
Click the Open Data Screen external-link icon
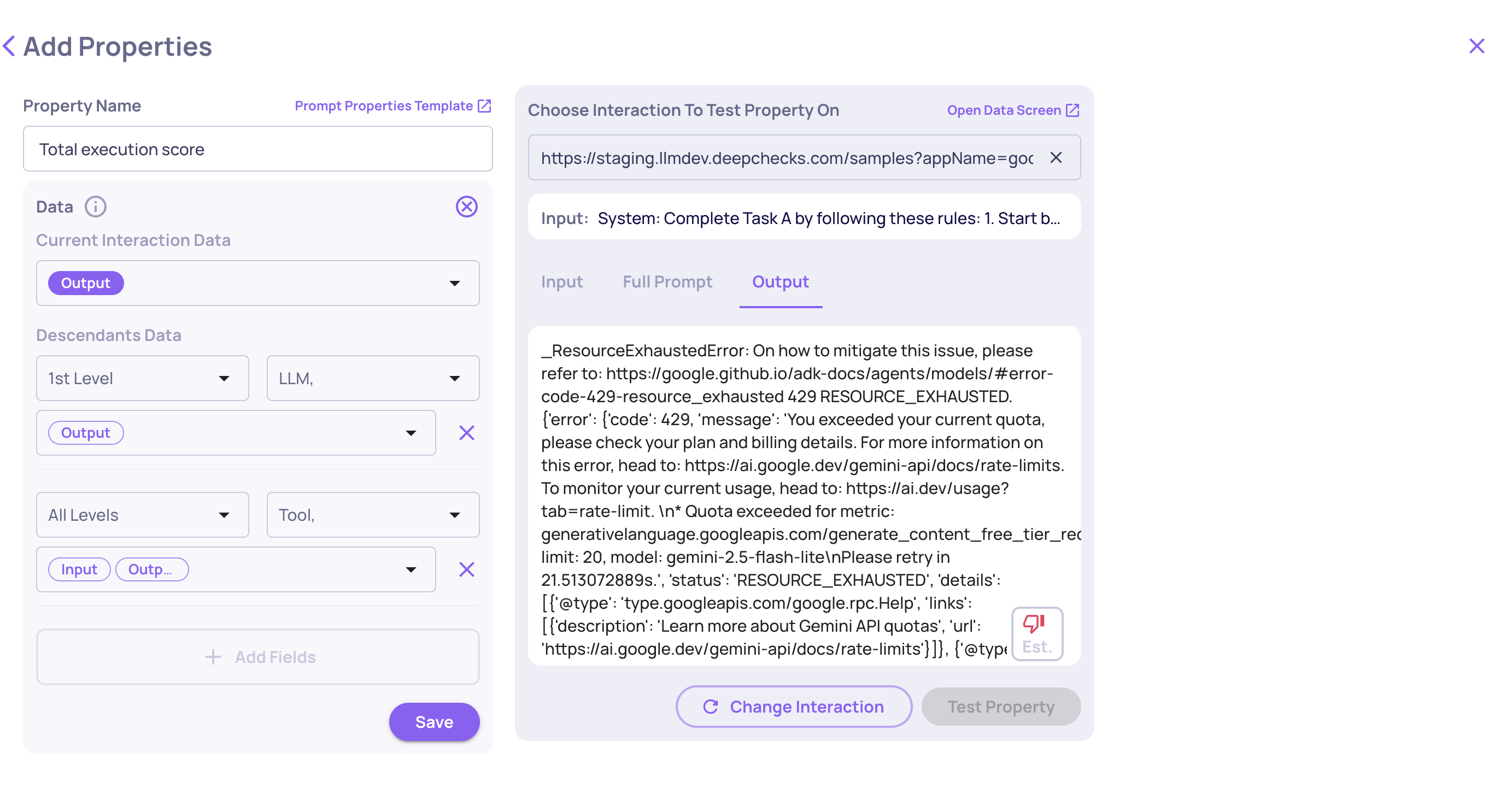[1072, 110]
